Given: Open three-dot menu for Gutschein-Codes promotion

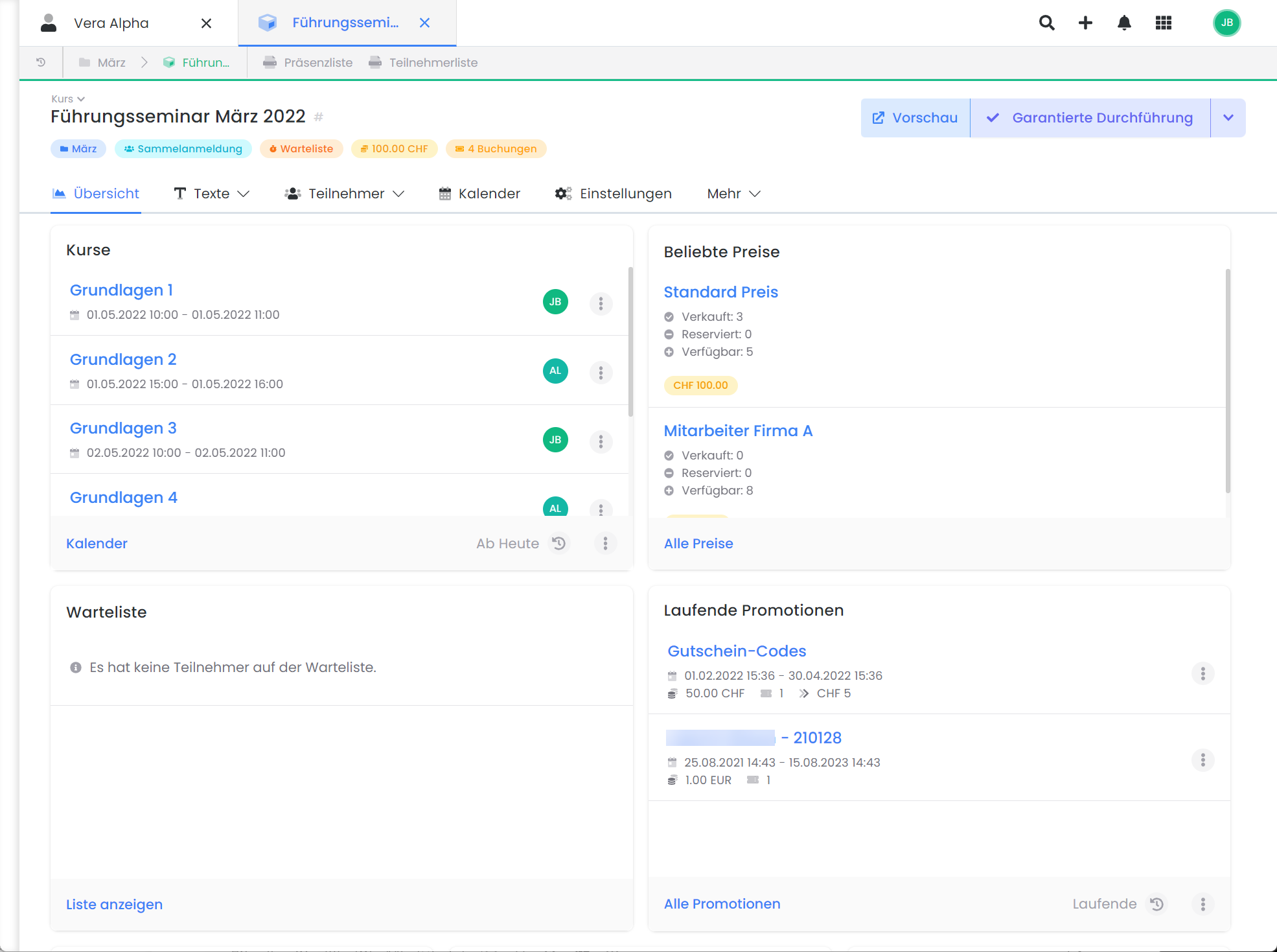Looking at the screenshot, I should point(1202,674).
